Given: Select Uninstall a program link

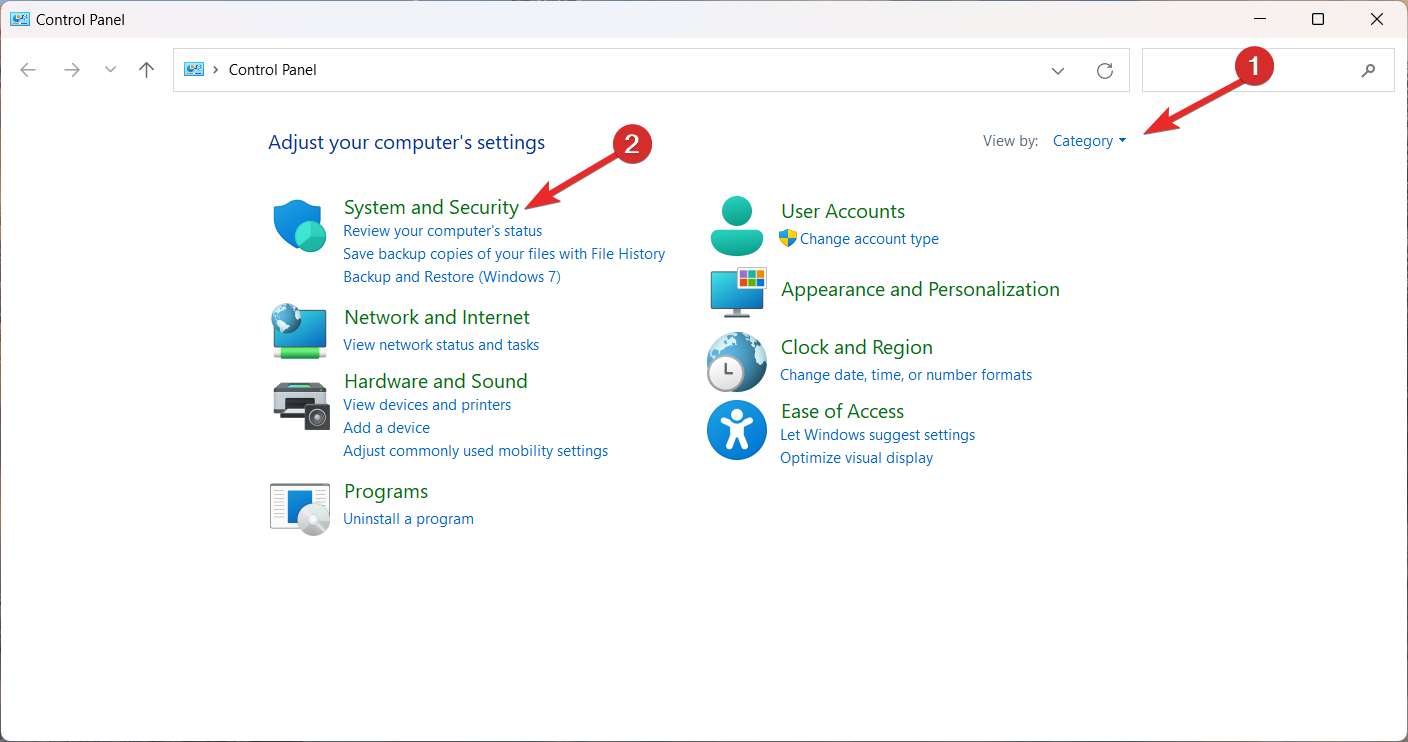Looking at the screenshot, I should click(x=408, y=519).
